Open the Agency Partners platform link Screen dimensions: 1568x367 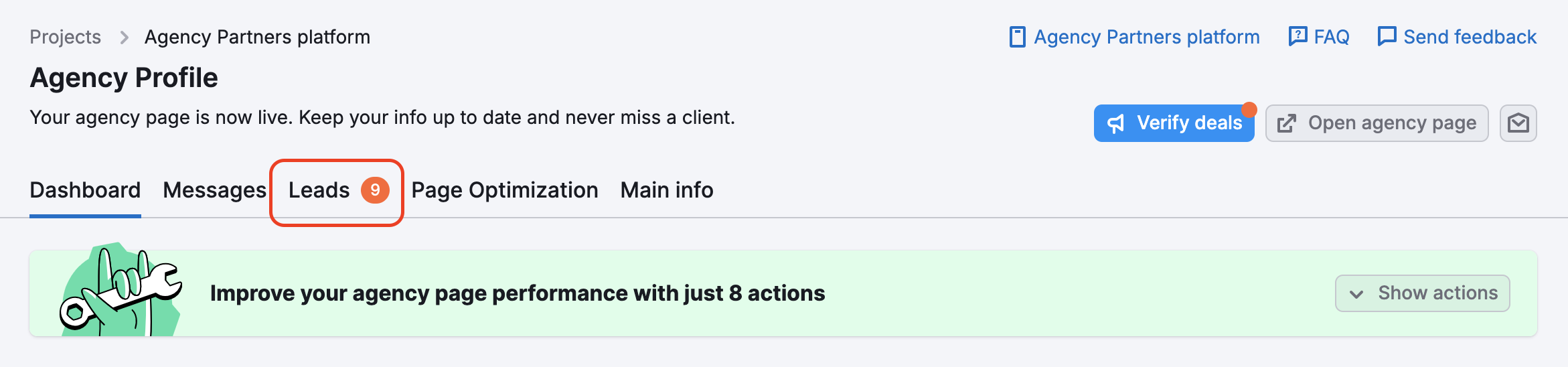[x=1146, y=37]
